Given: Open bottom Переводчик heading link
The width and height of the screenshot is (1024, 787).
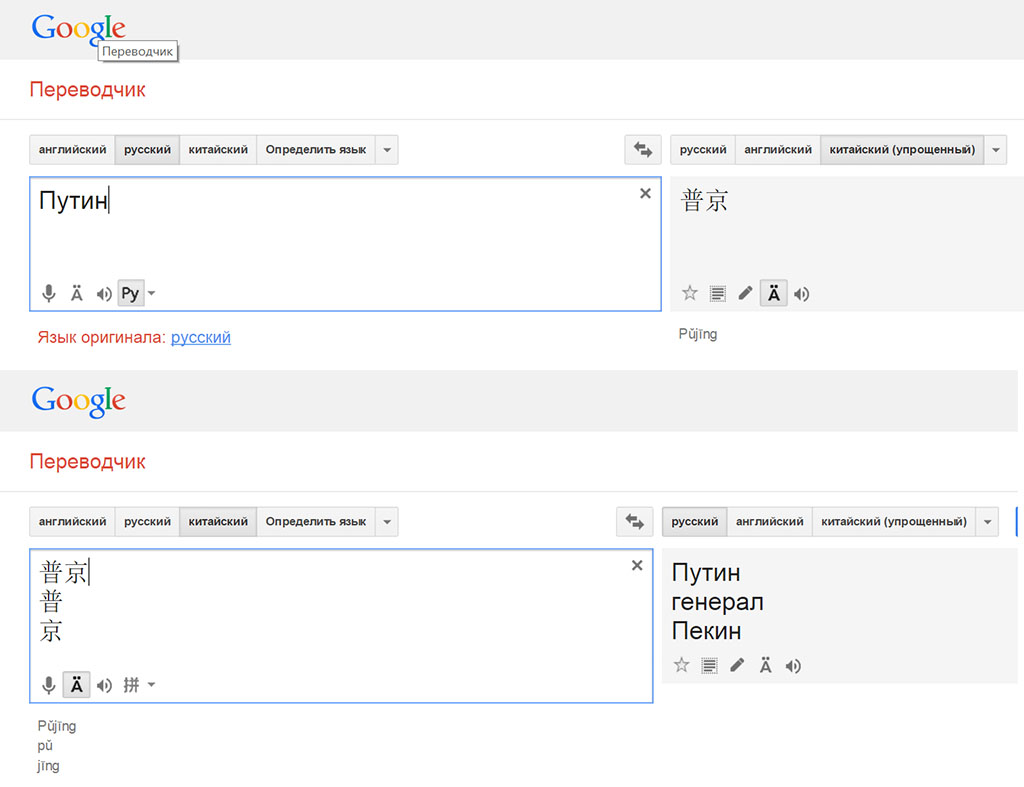Looking at the screenshot, I should [x=88, y=462].
